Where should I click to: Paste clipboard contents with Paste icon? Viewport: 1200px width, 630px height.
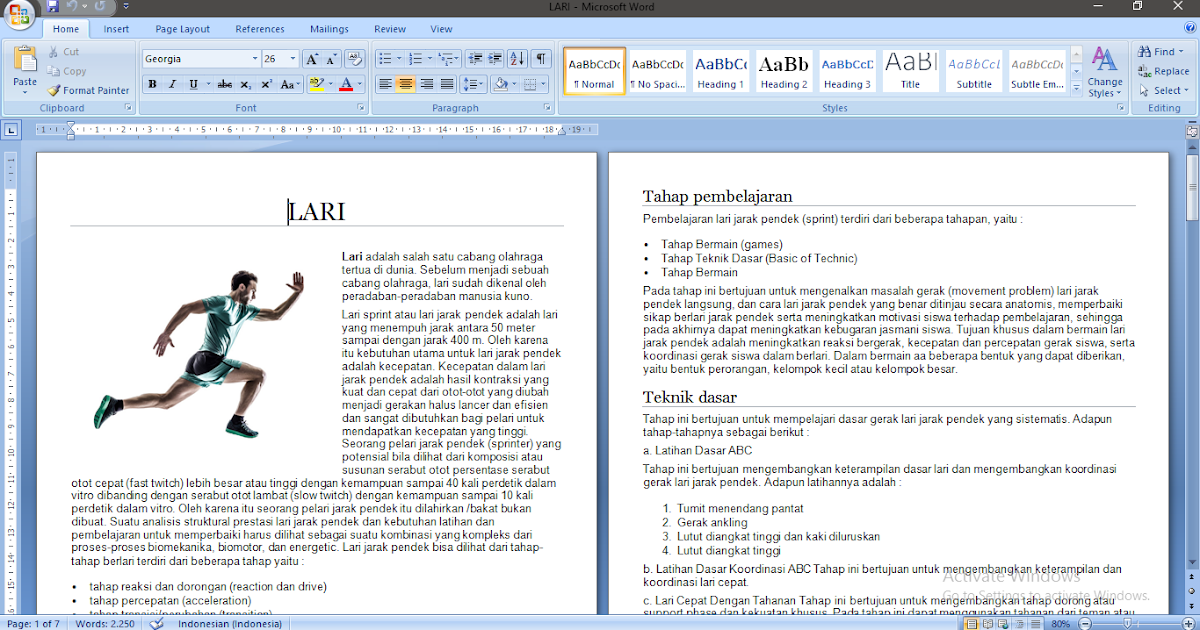25,59
